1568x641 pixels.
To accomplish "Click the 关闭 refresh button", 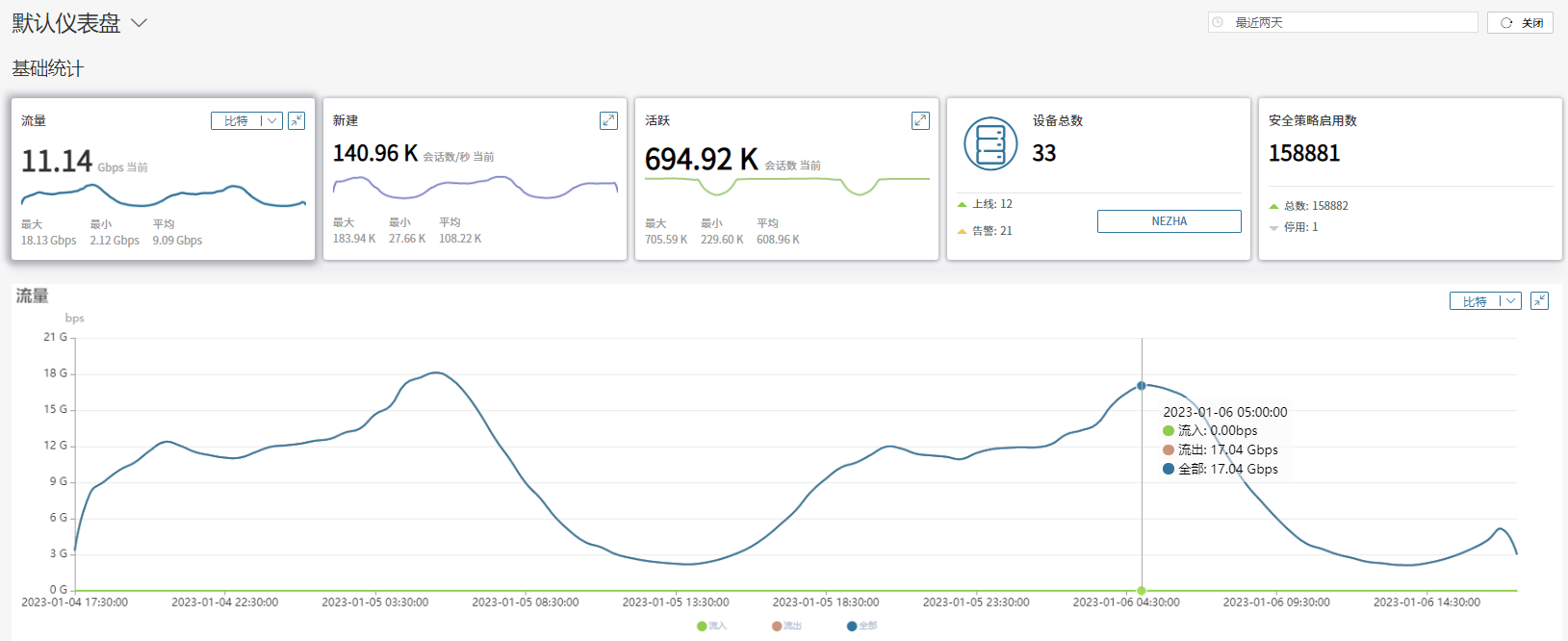I will click(1521, 22).
